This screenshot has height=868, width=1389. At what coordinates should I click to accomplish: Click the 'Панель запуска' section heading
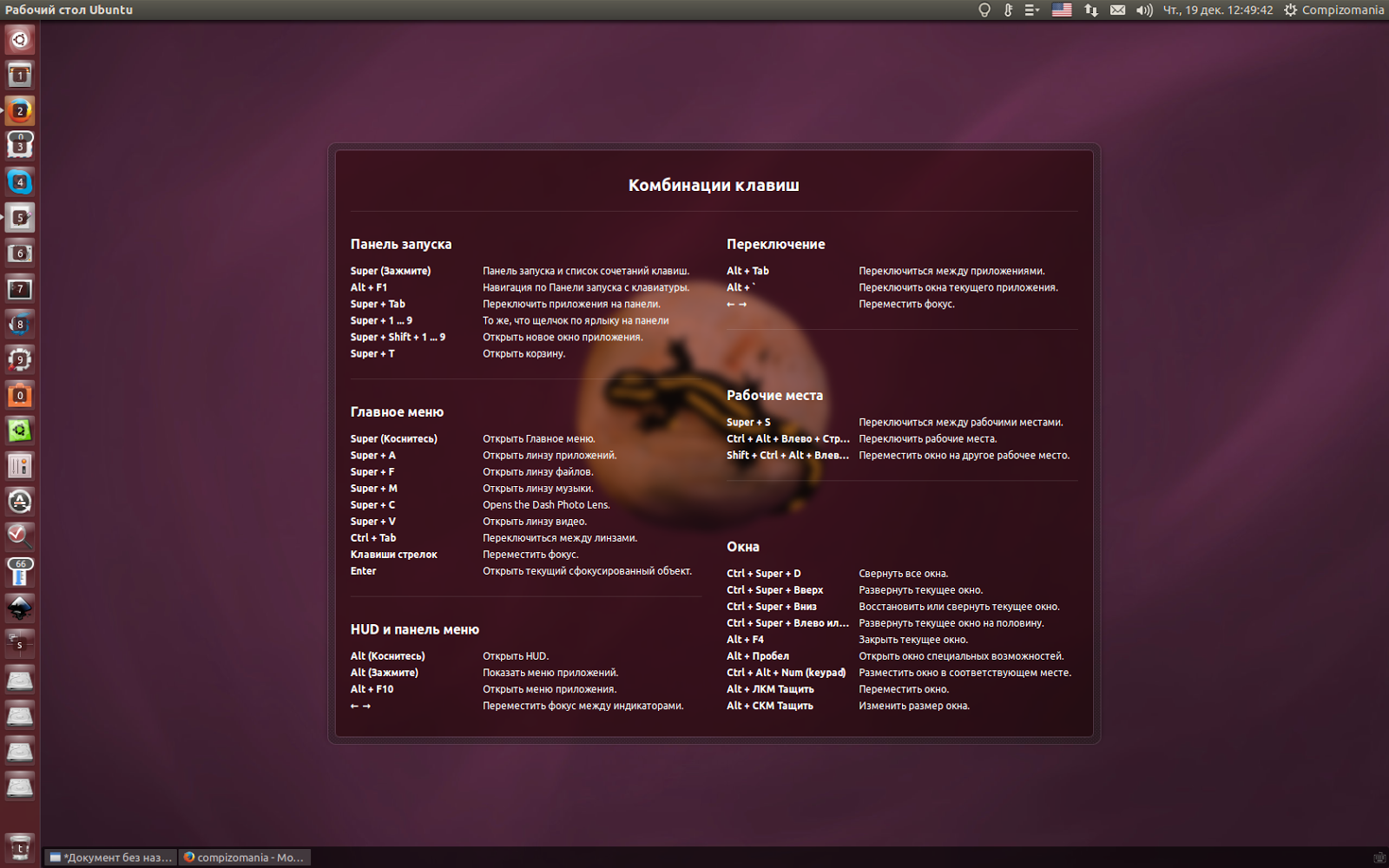point(401,245)
